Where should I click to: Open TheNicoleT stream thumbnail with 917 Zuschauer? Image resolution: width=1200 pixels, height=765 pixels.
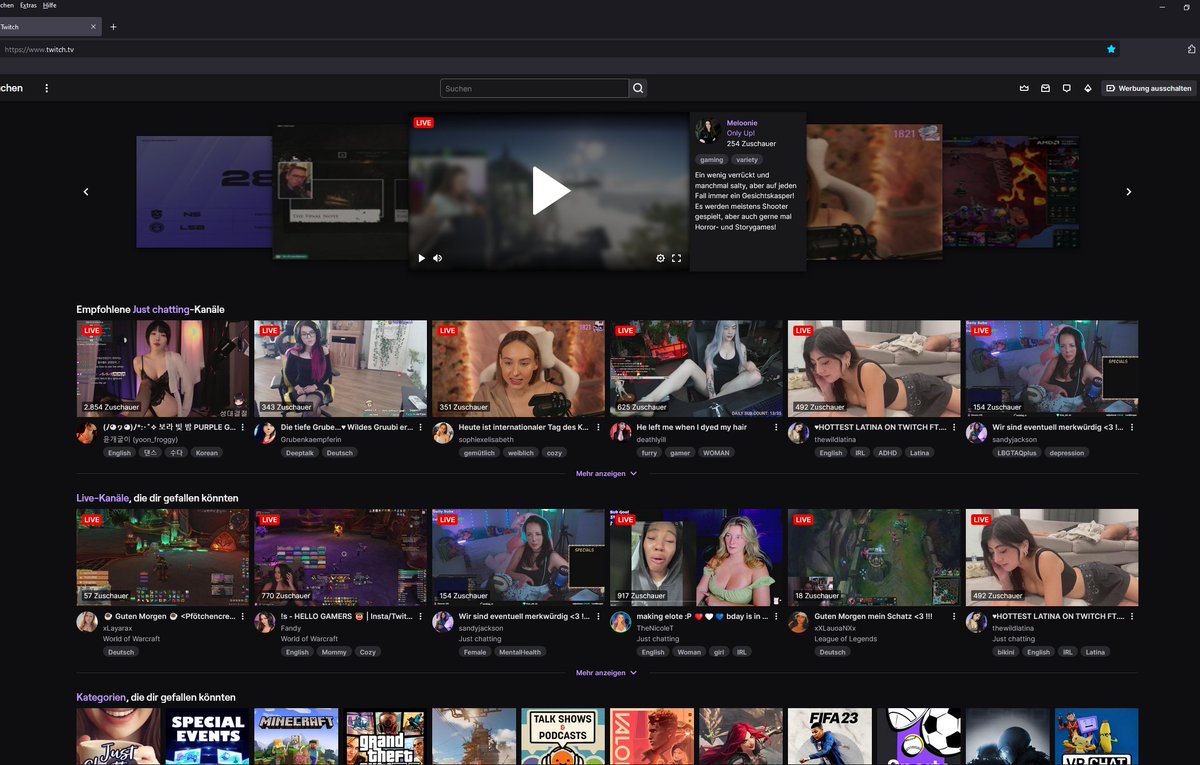click(697, 557)
